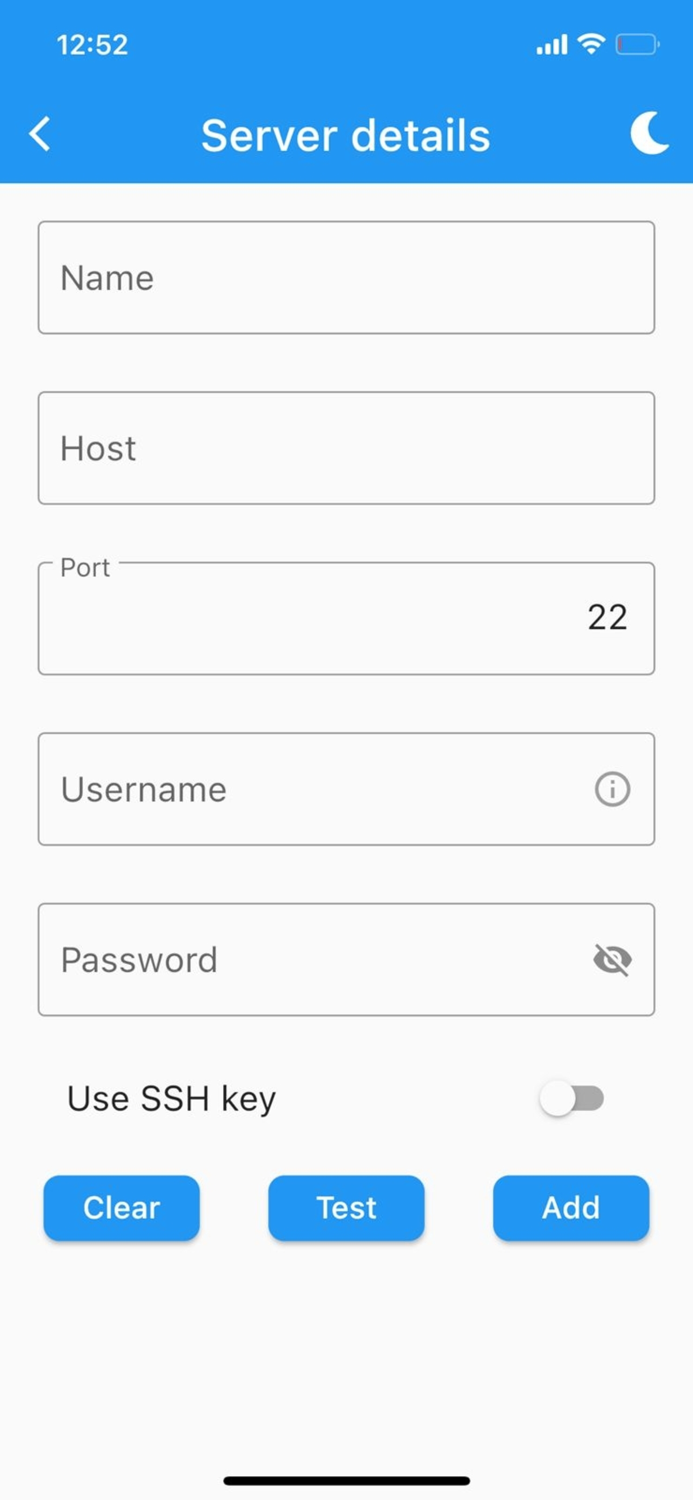
Task: Click into the Name field
Action: click(x=346, y=277)
